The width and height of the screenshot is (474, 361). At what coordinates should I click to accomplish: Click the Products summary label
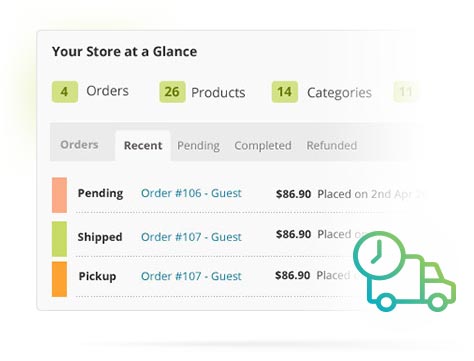pyautogui.click(x=218, y=93)
